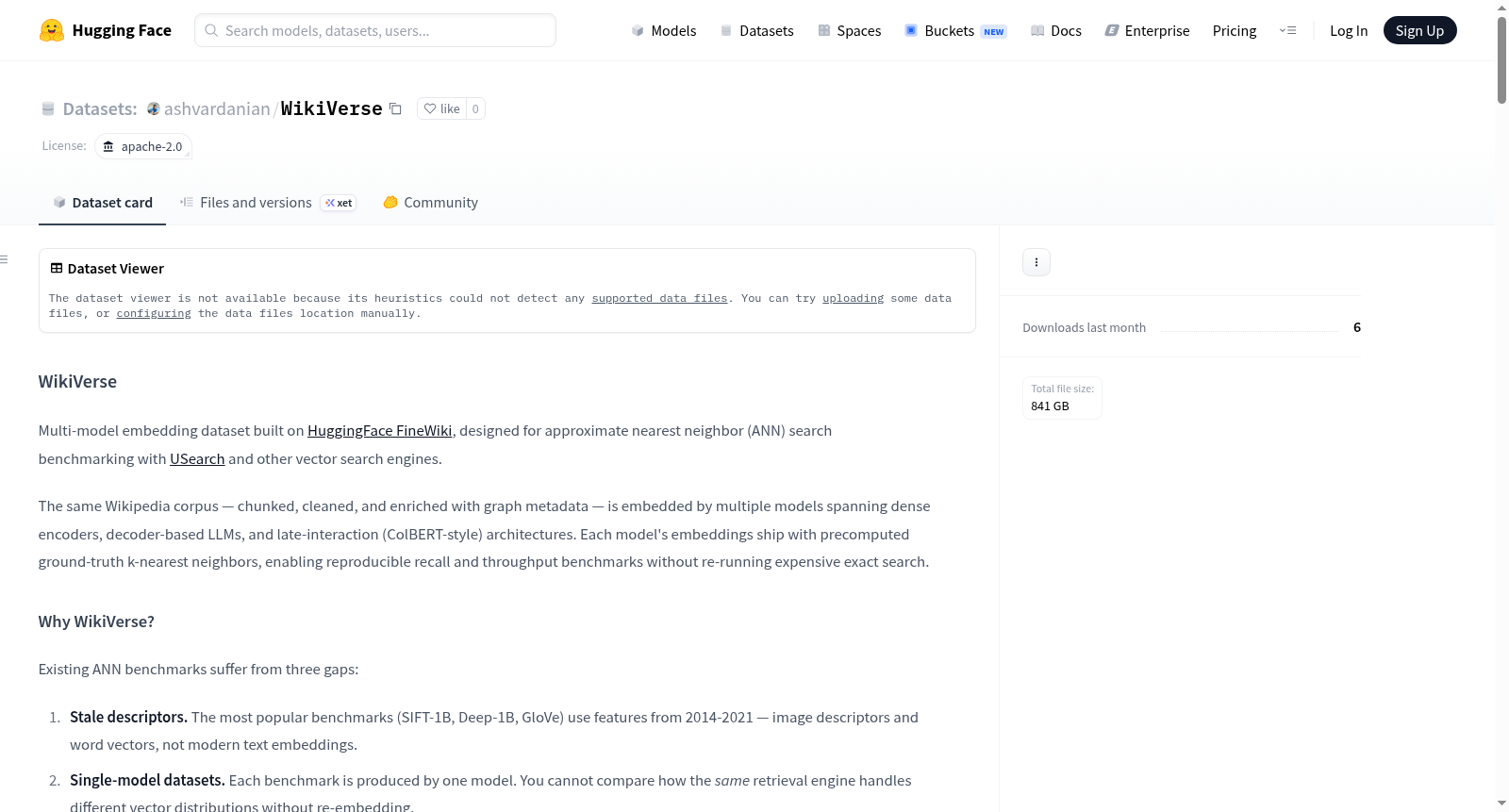The height and width of the screenshot is (812, 1509).
Task: Open the Datasets page in navbar
Action: coord(756,30)
